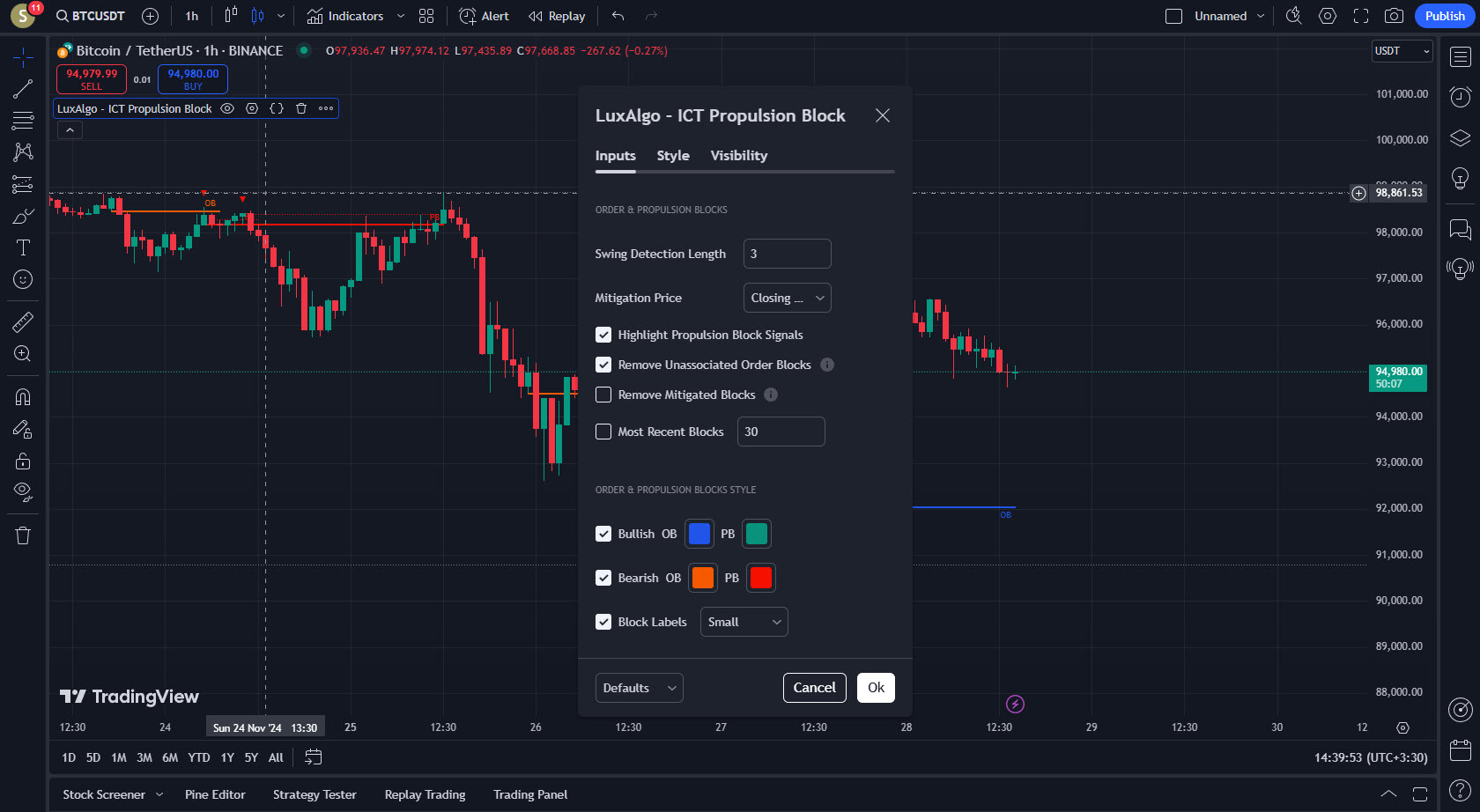Image resolution: width=1480 pixels, height=812 pixels.
Task: Confirm settings with the Ok button
Action: 876,688
